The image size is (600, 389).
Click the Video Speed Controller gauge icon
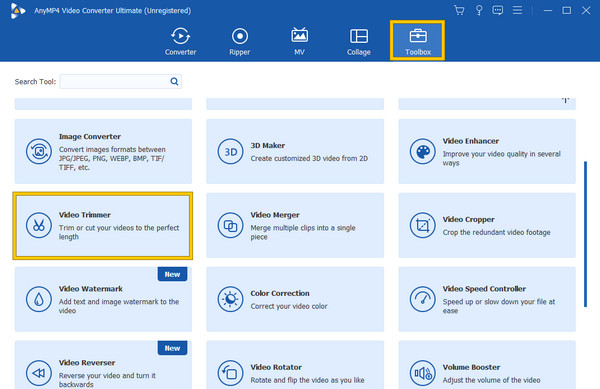[x=422, y=299]
